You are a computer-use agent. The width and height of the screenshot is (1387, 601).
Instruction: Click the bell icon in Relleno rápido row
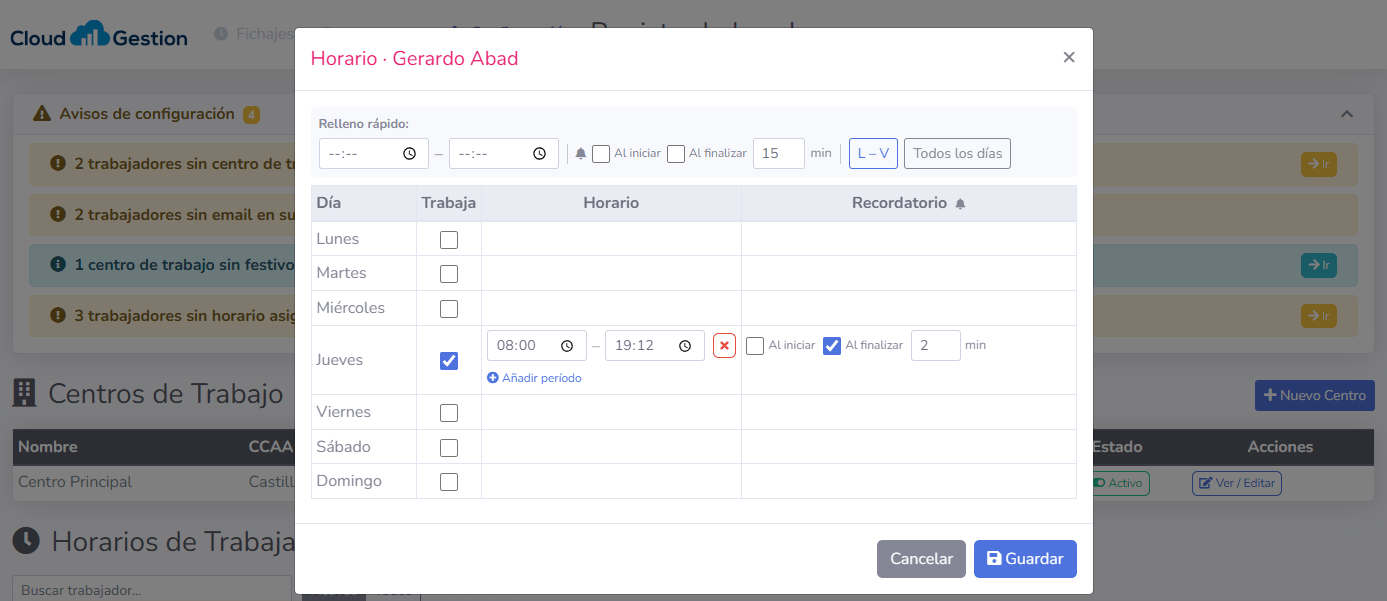[x=581, y=154]
